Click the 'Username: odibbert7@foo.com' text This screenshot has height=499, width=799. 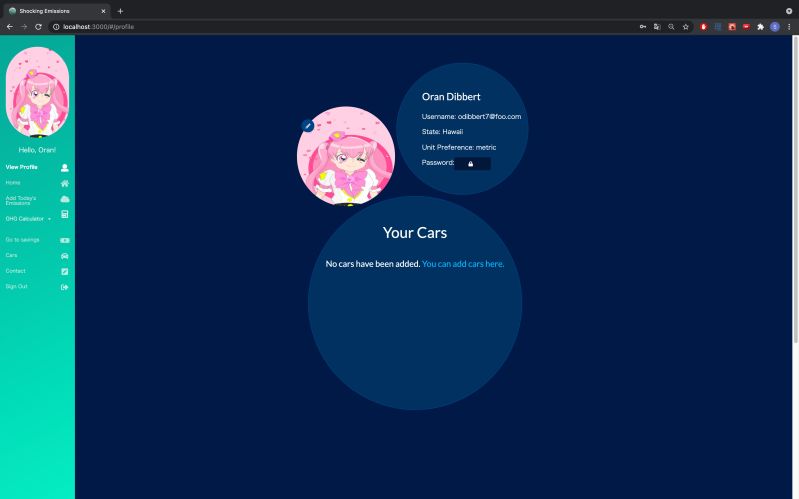point(471,116)
